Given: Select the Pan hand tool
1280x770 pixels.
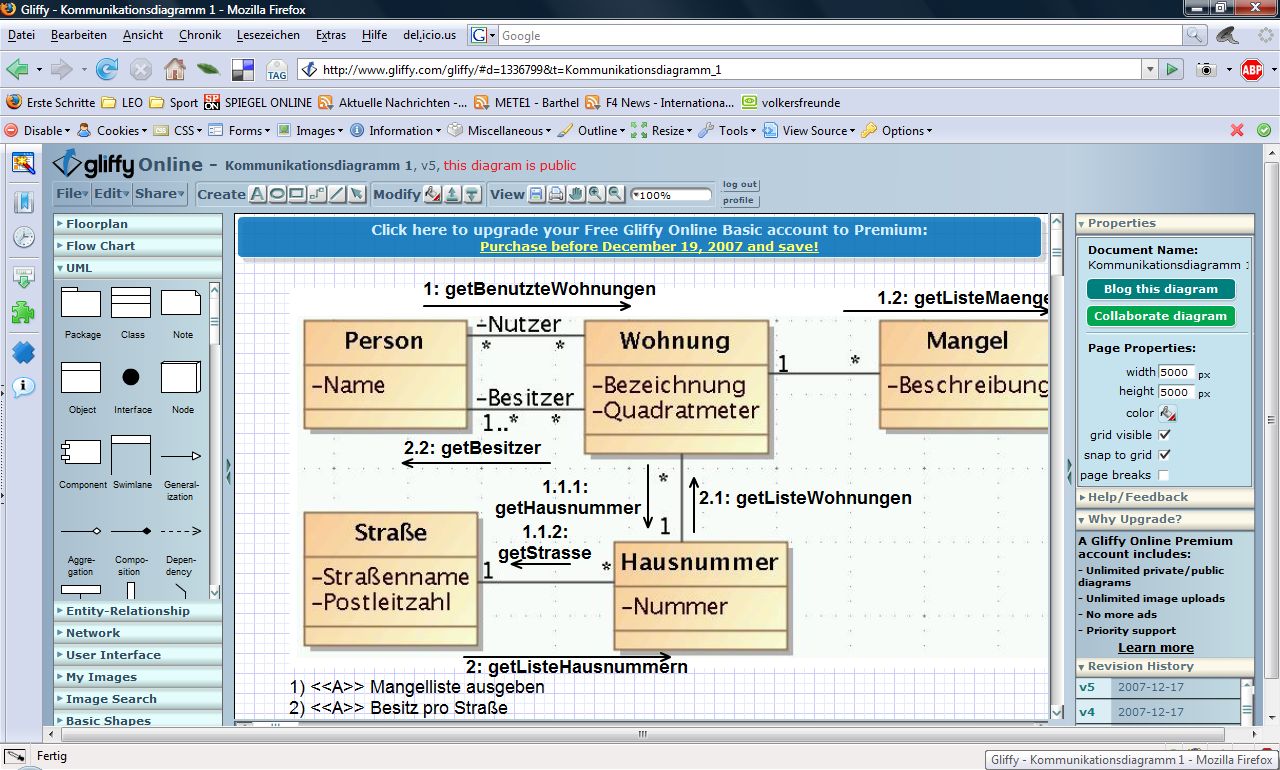Looking at the screenshot, I should click(x=576, y=194).
